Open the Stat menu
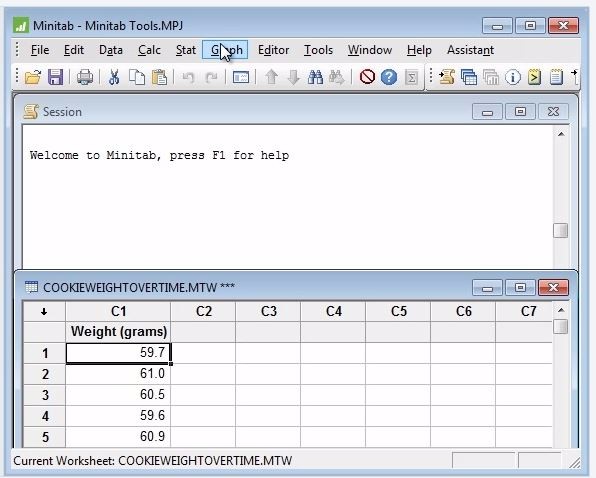Image resolution: width=596 pixels, height=478 pixels. [x=185, y=50]
